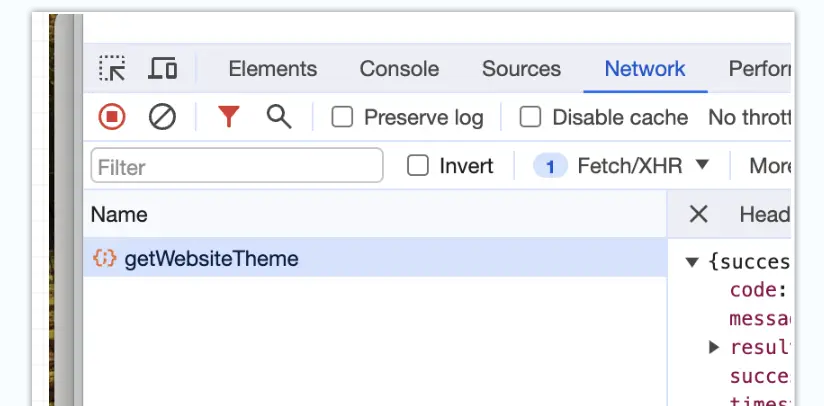Click the JSON icon beside getWebsiteTheme

104,259
